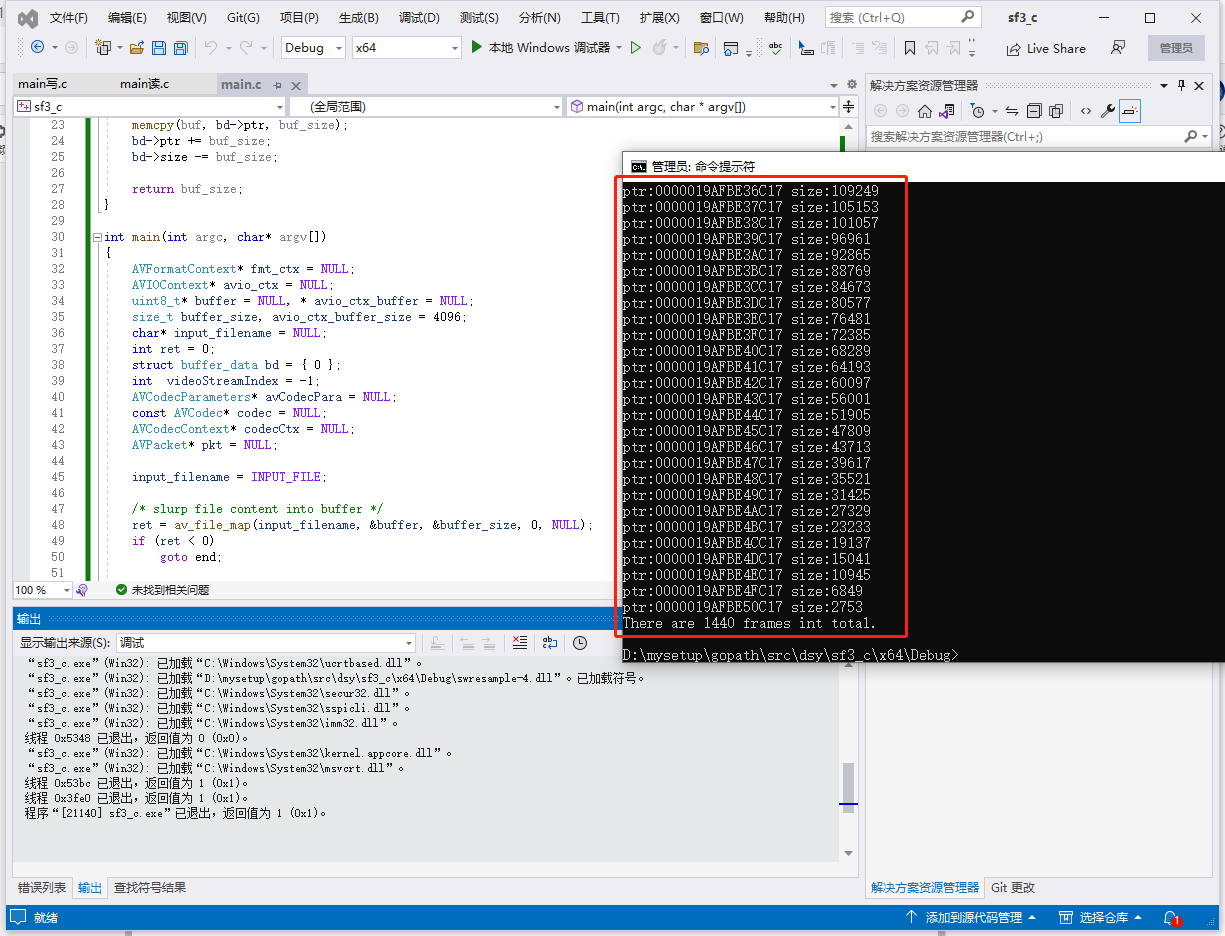Click the Show All Files icon

(1056, 111)
